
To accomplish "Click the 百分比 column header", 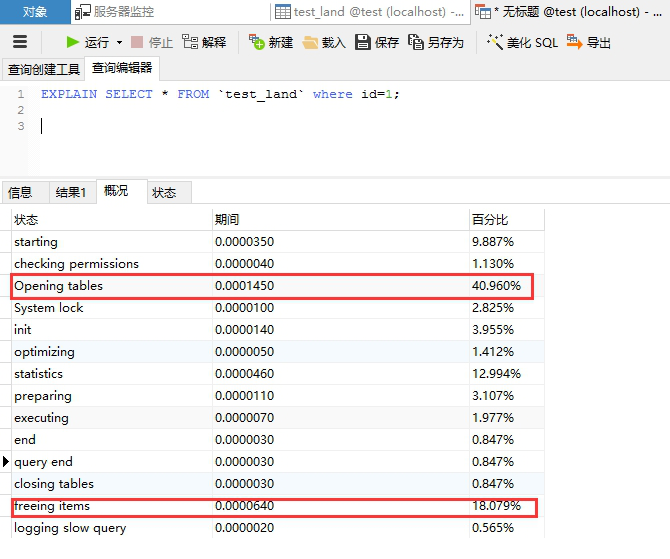I will coord(507,220).
